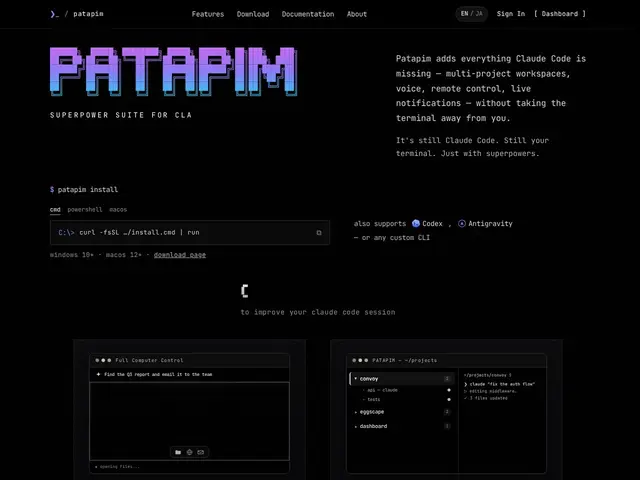Open the Features nav item
Image resolution: width=640 pixels, height=480 pixels.
coord(208,14)
